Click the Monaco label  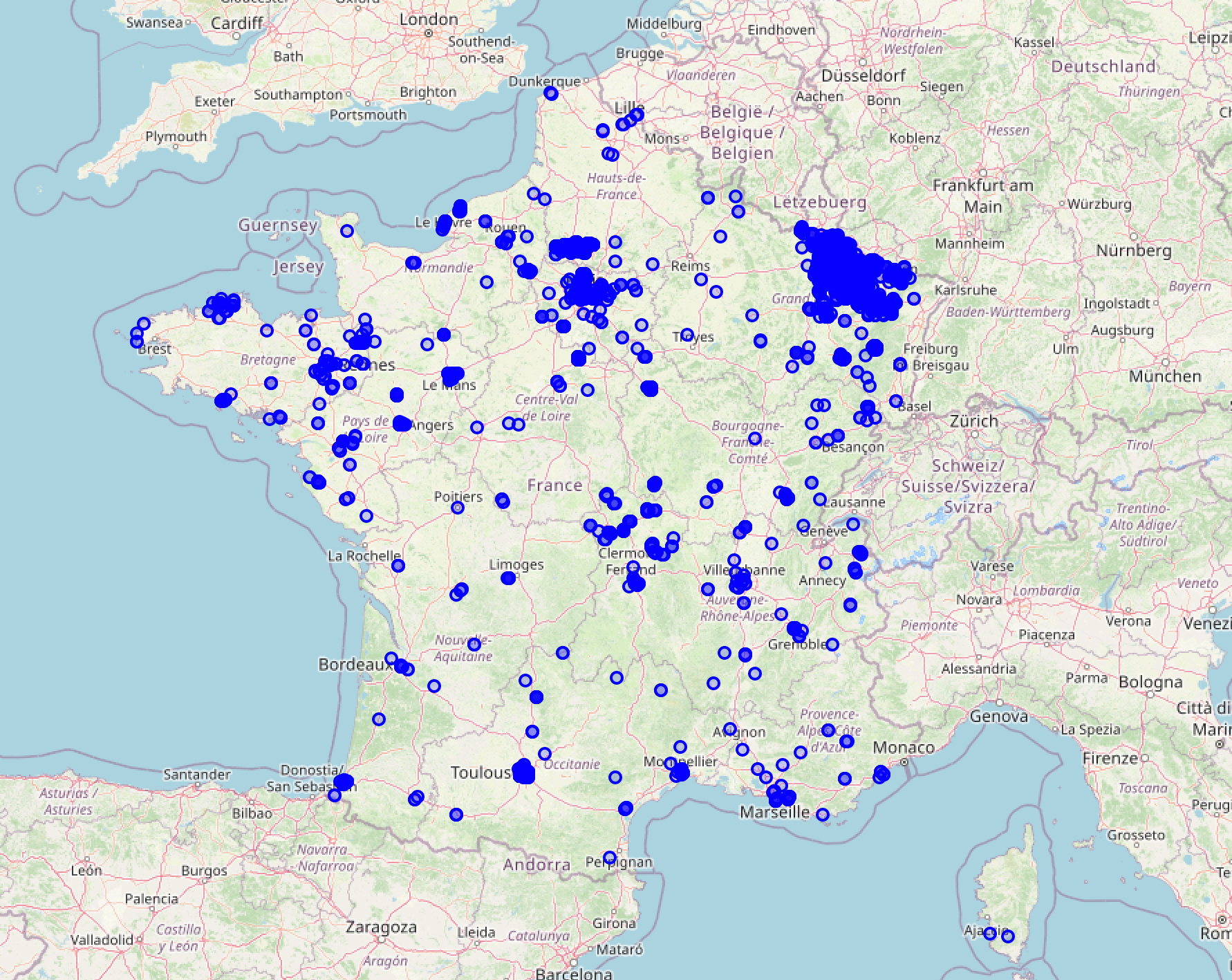coord(904,748)
